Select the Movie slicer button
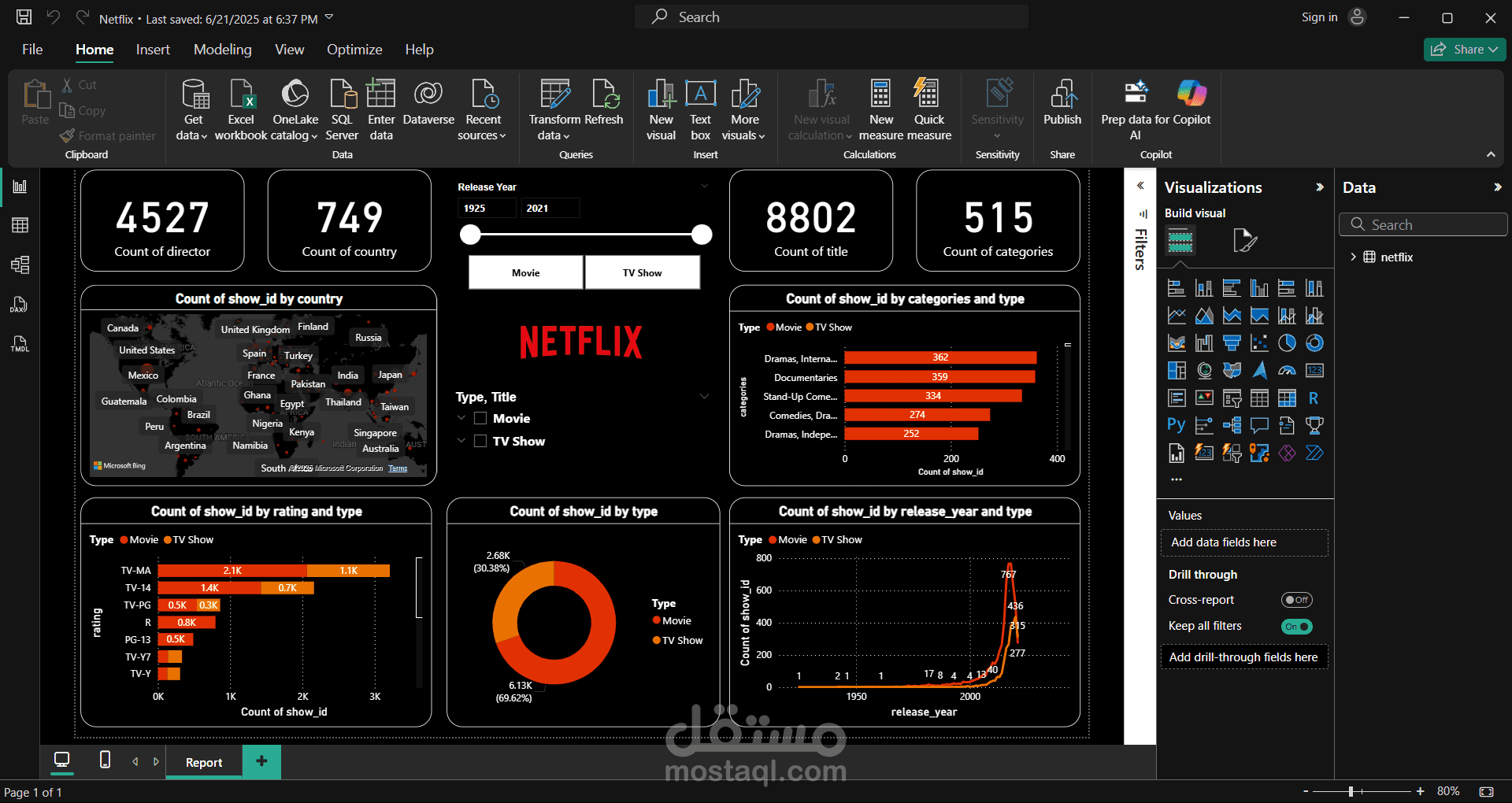The height and width of the screenshot is (803, 1512). 525,272
